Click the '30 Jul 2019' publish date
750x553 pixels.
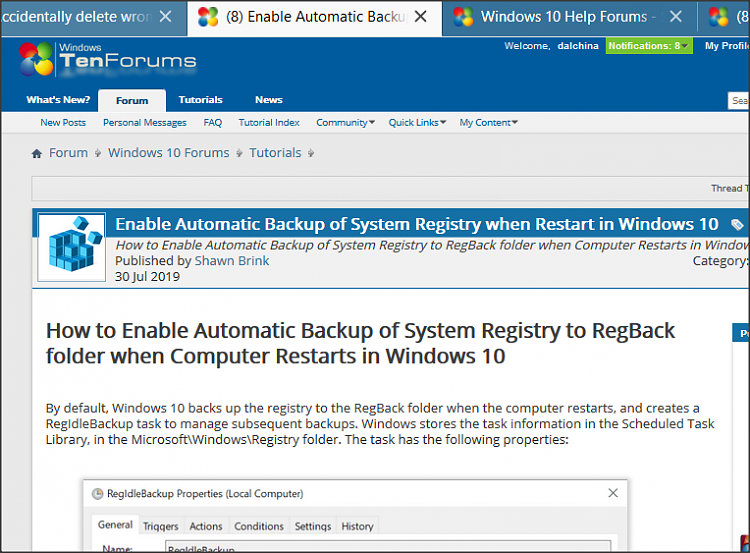(x=147, y=276)
